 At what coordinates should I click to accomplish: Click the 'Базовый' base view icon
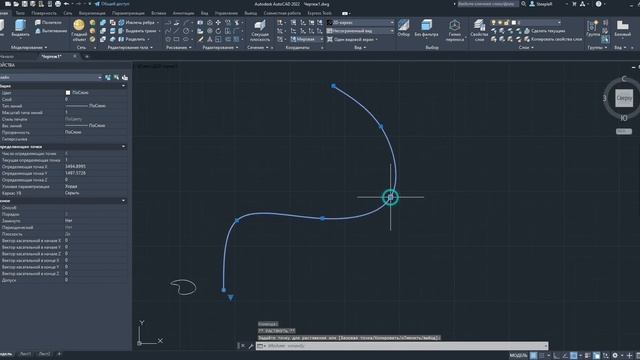click(x=622, y=26)
